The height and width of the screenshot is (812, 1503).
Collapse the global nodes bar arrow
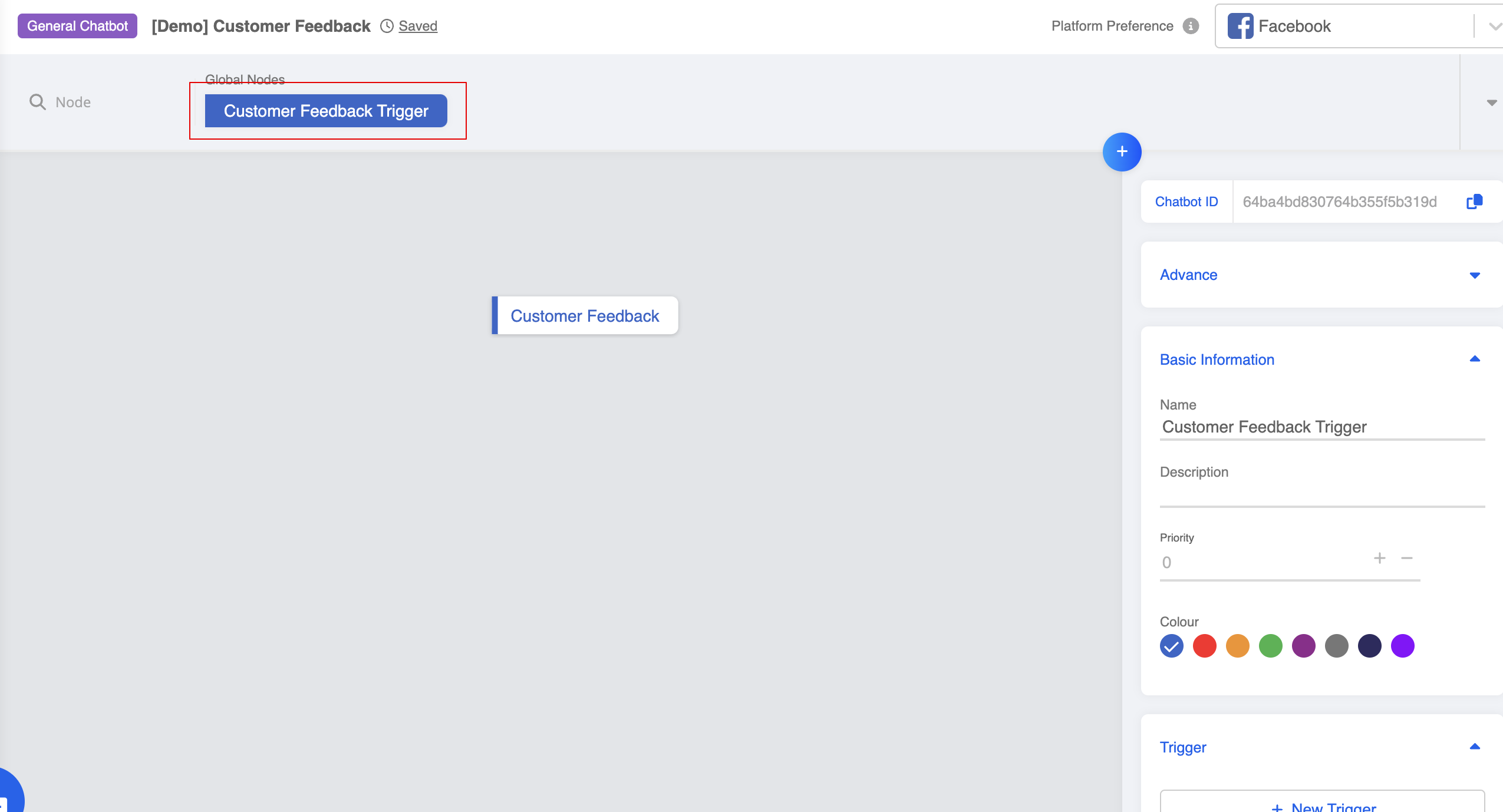coord(1491,103)
